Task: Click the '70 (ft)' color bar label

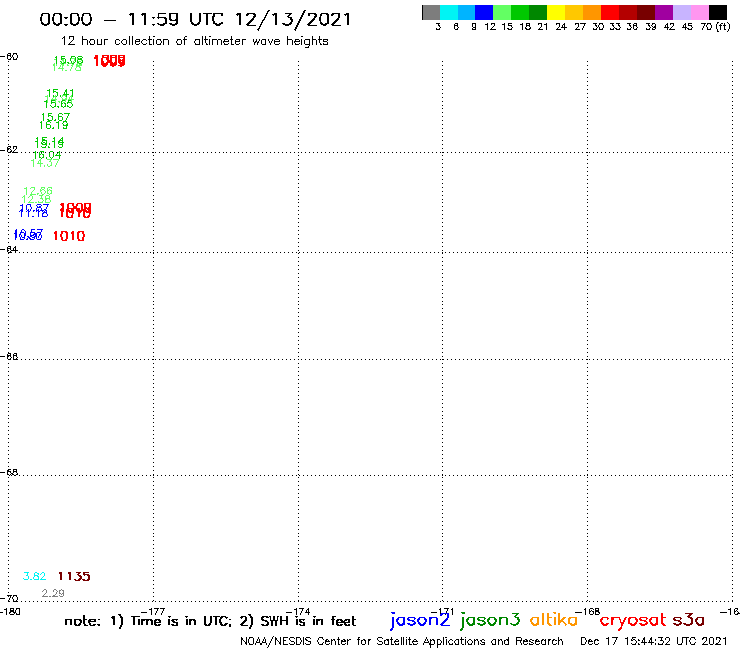Action: pos(715,27)
